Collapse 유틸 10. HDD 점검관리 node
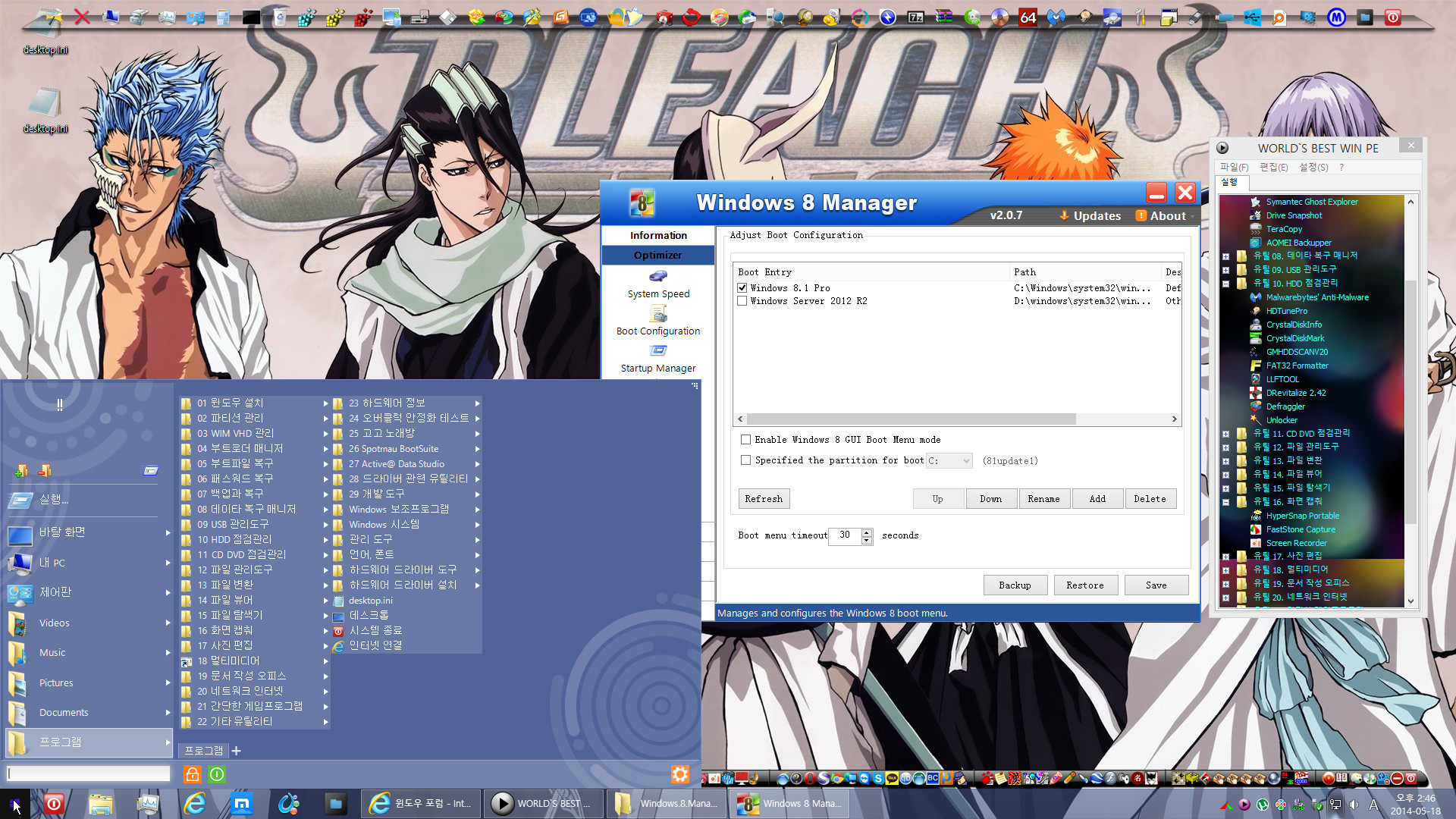This screenshot has height=819, width=1456. (1225, 284)
